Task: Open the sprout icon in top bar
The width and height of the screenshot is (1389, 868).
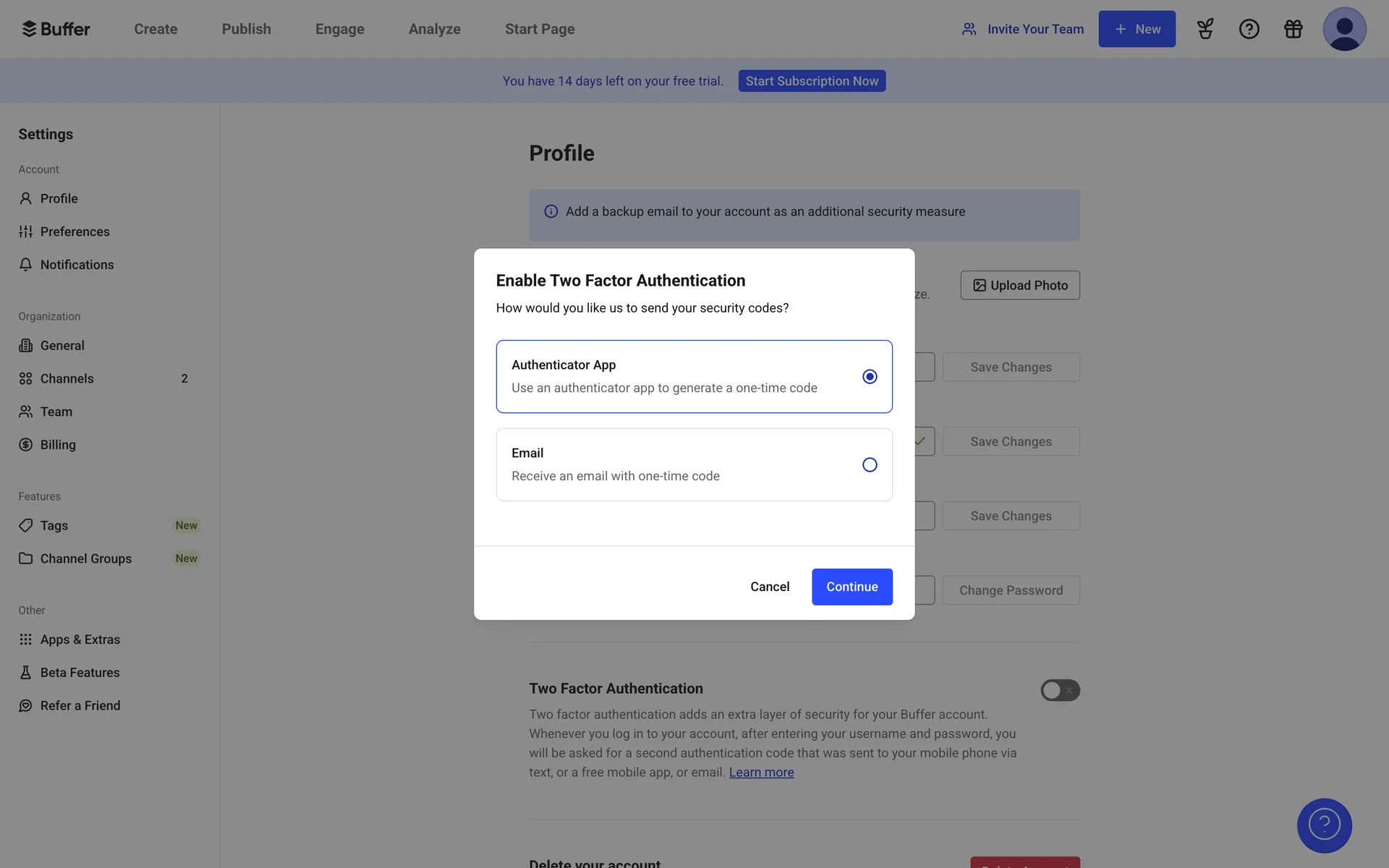Action: [1205, 29]
